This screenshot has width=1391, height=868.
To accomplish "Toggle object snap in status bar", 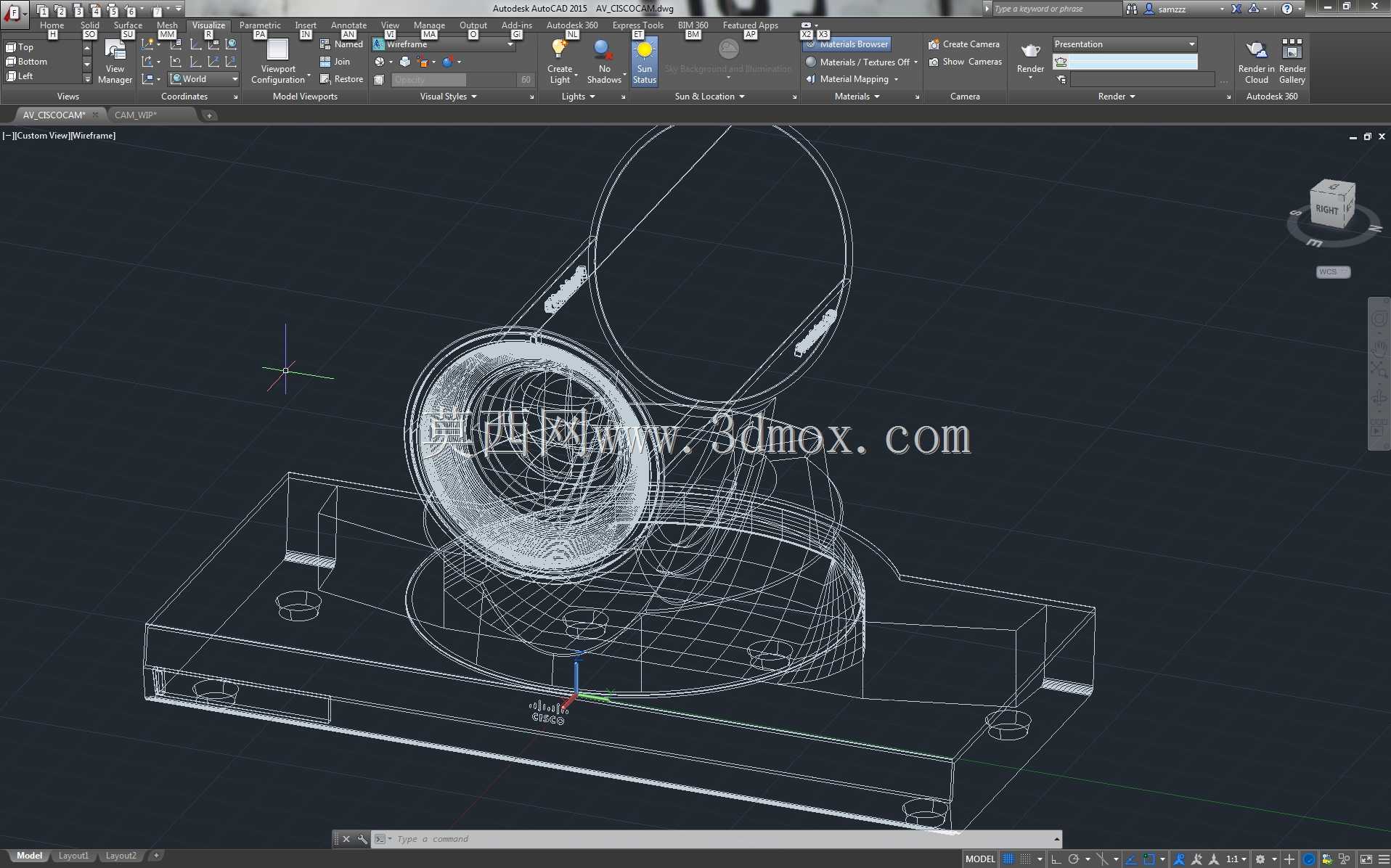I will coord(1149,859).
